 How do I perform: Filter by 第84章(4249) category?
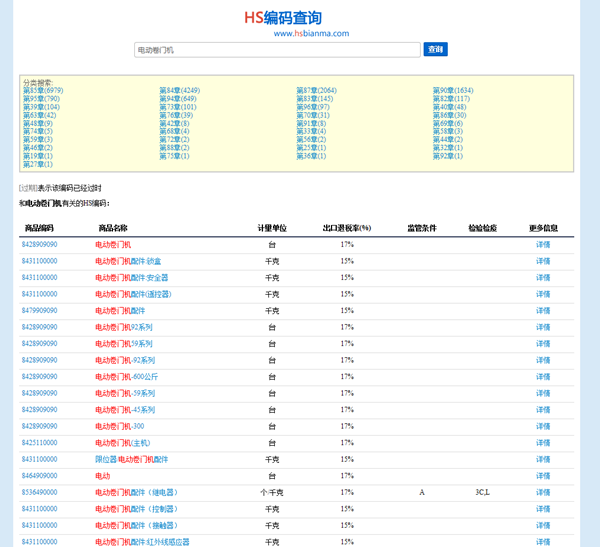click(180, 91)
